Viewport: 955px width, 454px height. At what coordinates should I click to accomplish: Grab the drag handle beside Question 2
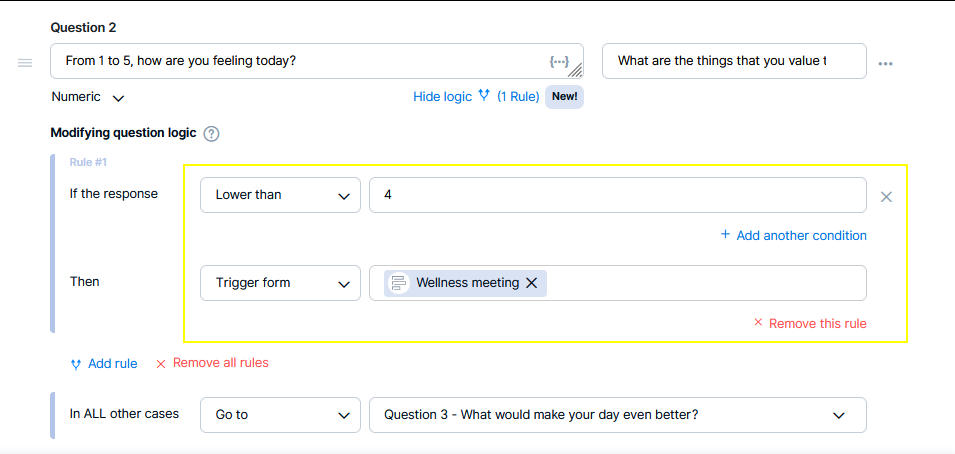(x=25, y=63)
